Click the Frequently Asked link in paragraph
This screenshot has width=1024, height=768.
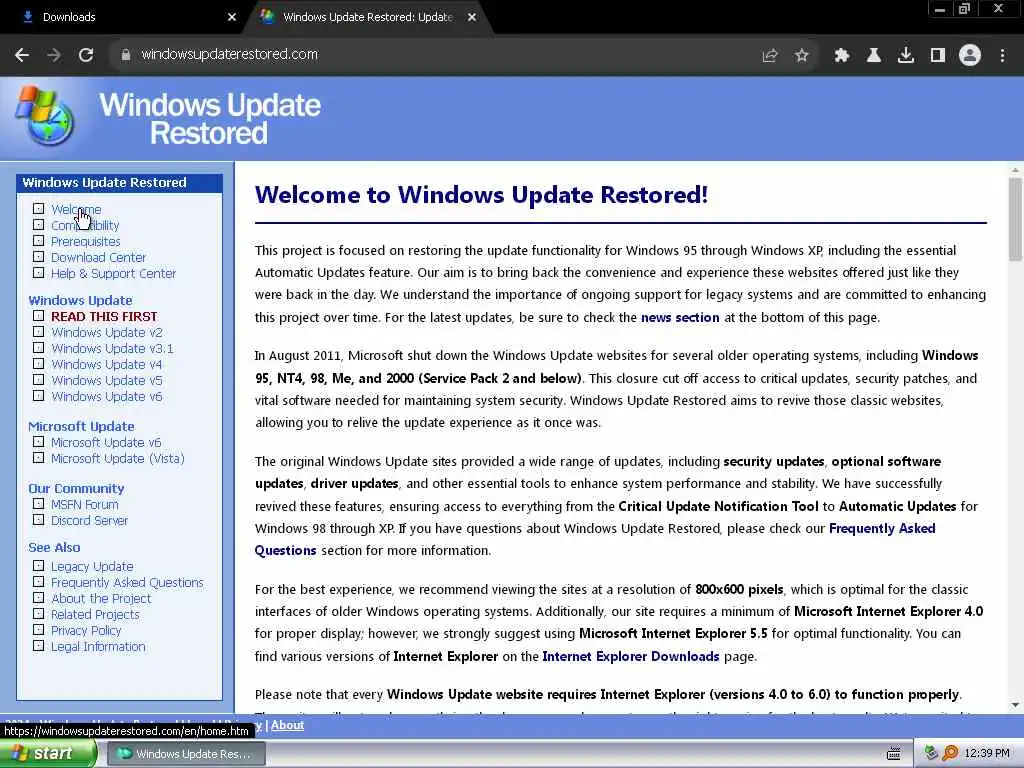(882, 528)
